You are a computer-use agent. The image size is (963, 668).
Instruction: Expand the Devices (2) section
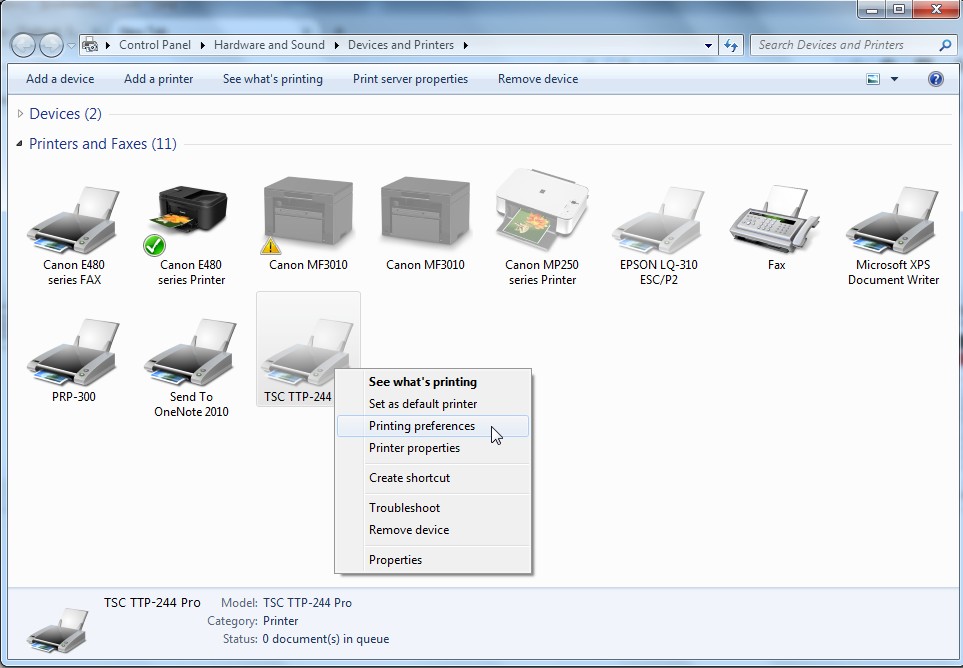click(x=21, y=114)
